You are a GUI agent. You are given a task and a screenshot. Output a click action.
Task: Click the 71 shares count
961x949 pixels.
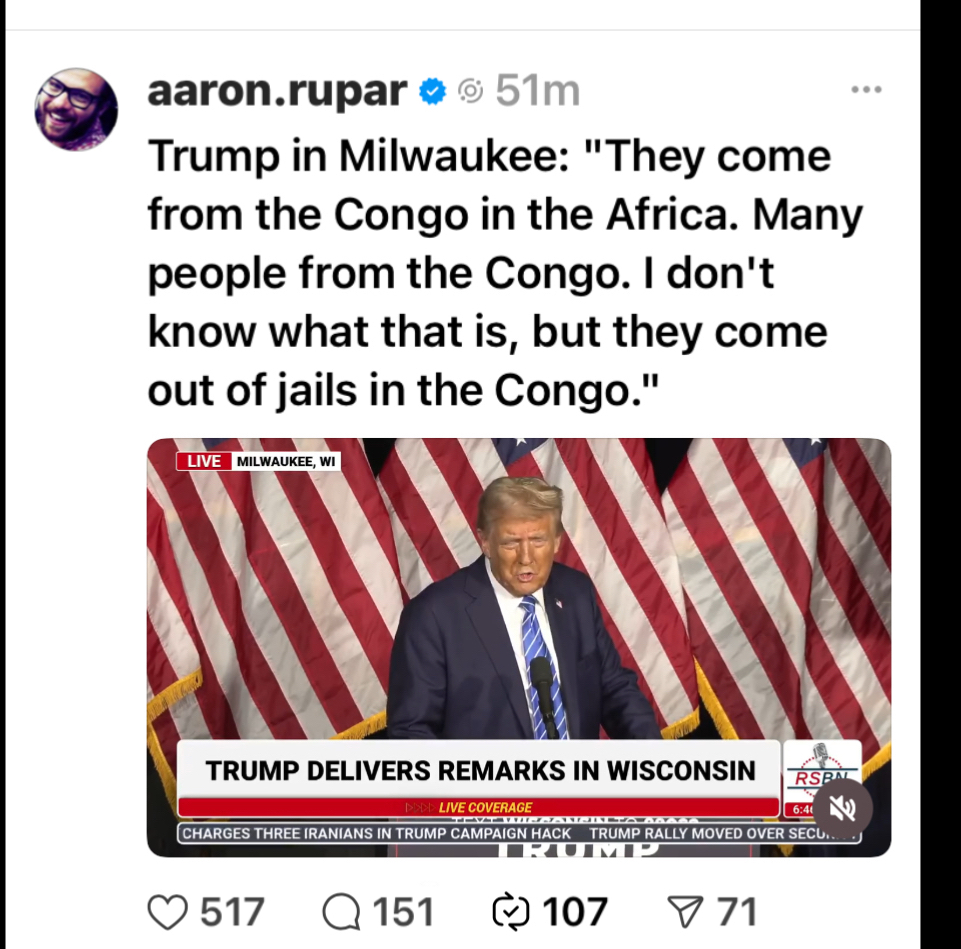click(x=737, y=912)
